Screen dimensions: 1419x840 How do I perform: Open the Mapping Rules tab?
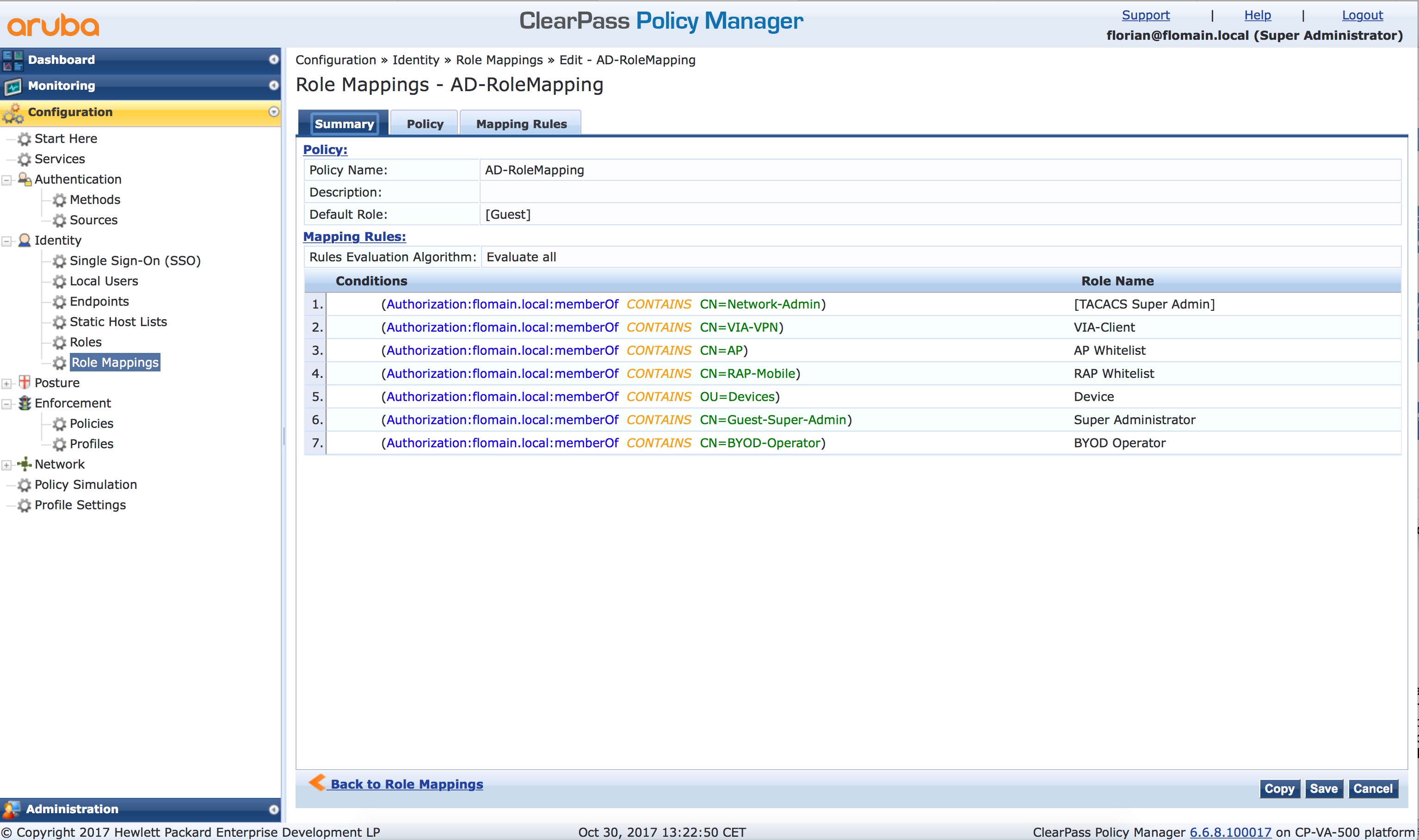[x=521, y=124]
